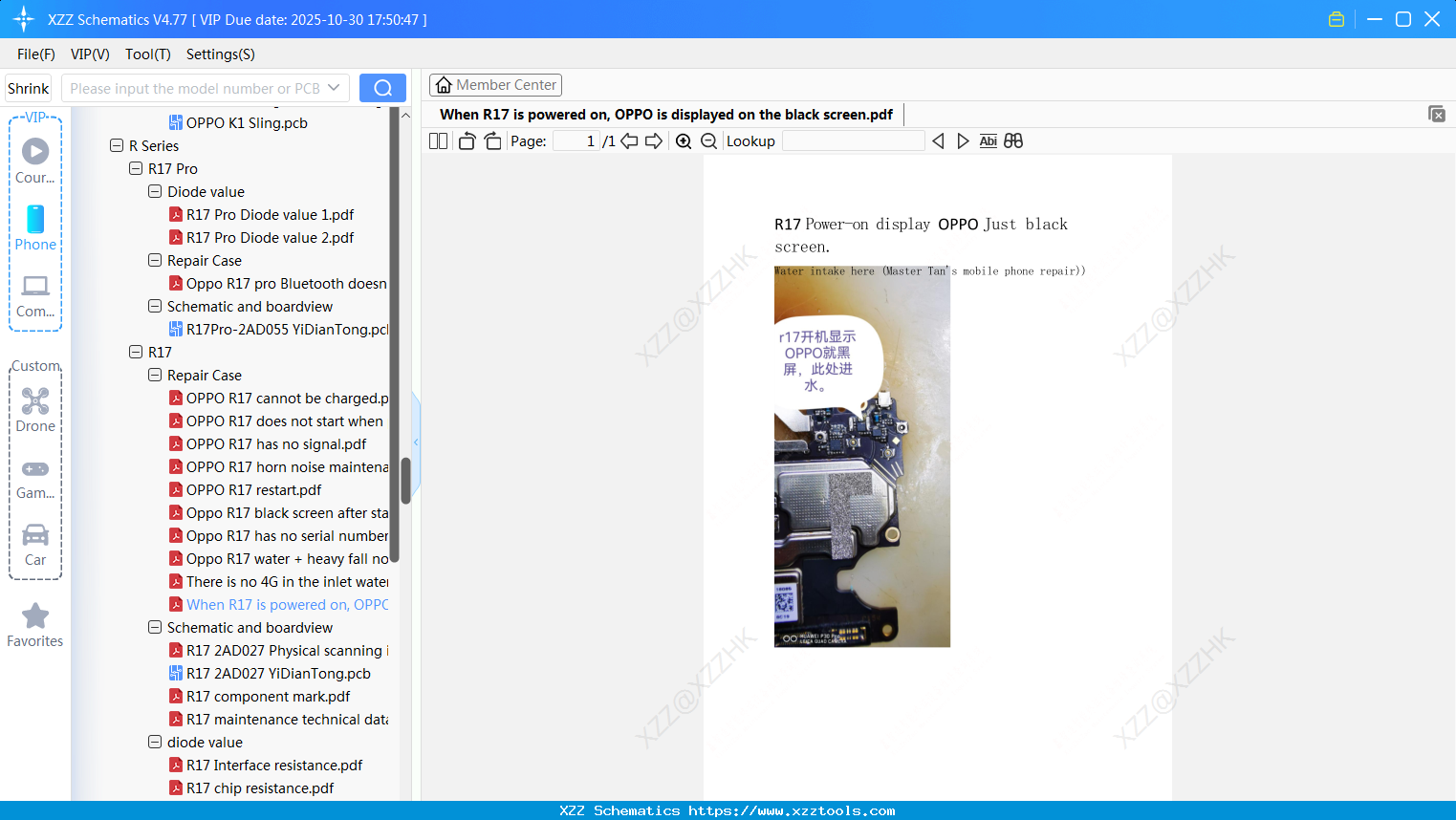Open Oppo R17 water + heavy fall case
Viewport: 1456px width, 820px height.
coord(278,558)
